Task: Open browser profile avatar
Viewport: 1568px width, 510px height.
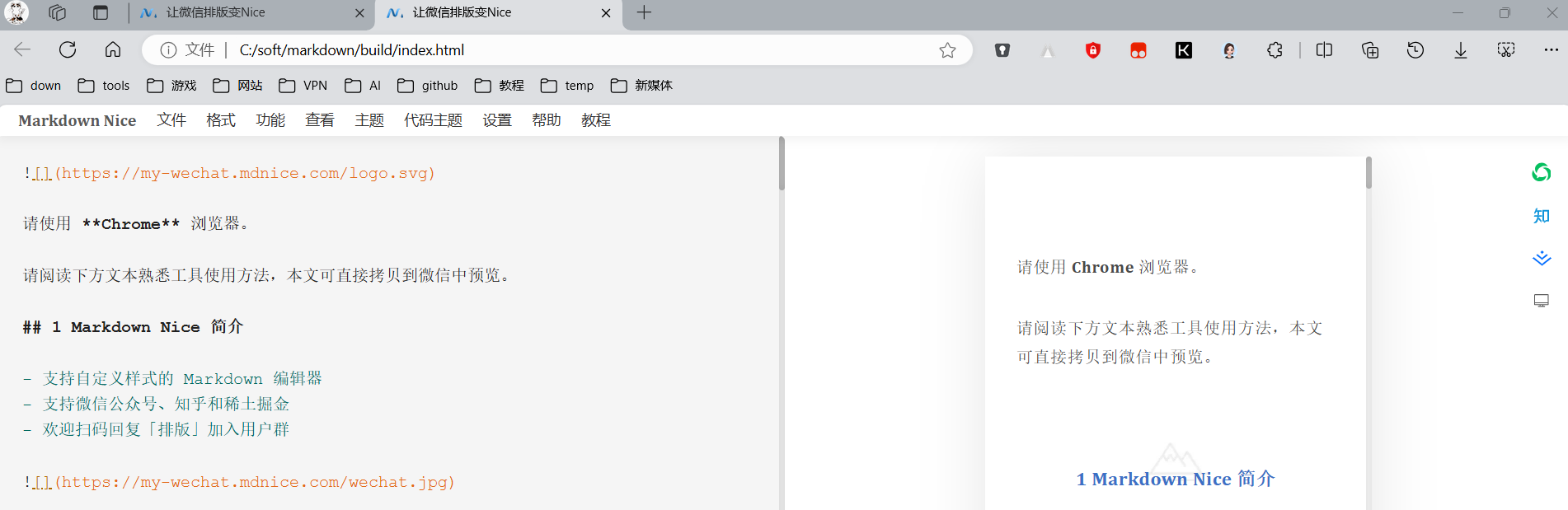Action: 16,12
